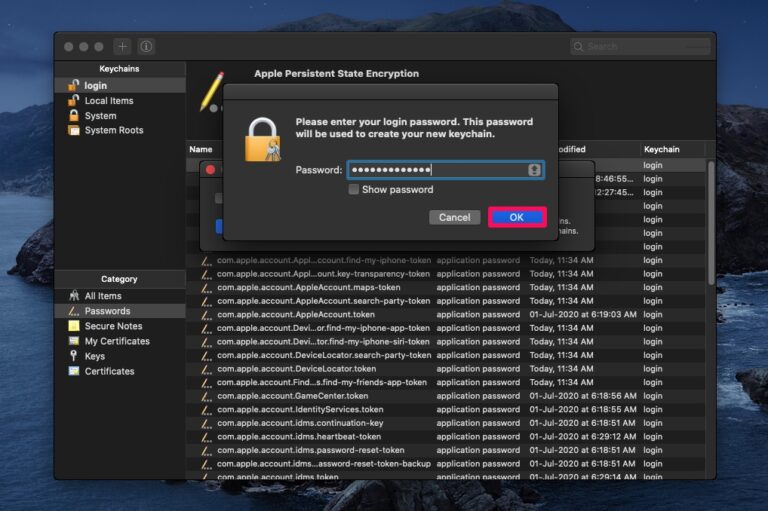Select com.apple.account.idms.heartbeat-token row
Image resolution: width=768 pixels, height=511 pixels.
(446, 437)
